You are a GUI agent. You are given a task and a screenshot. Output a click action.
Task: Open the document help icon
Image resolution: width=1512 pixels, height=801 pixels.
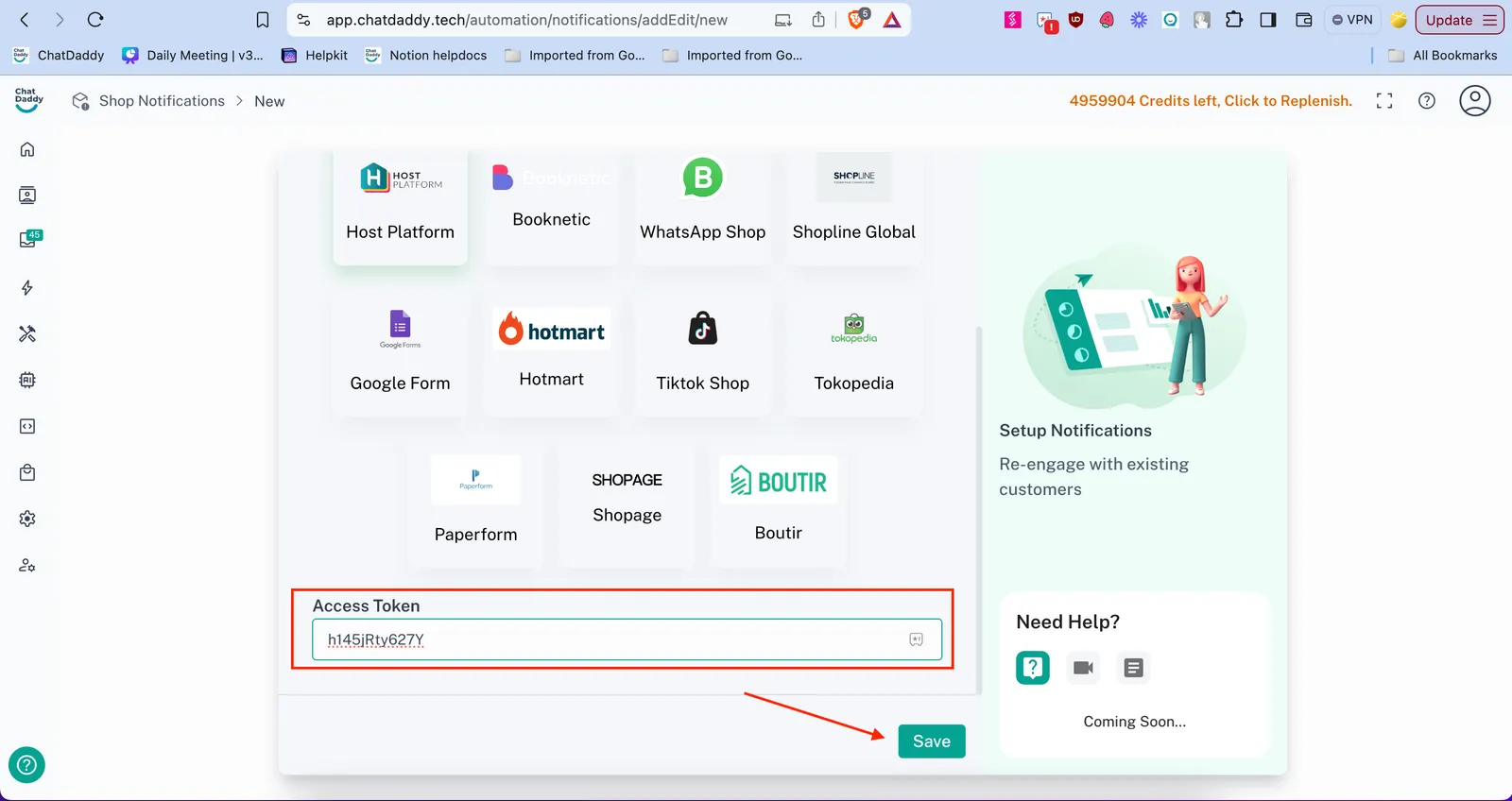[x=1133, y=668]
